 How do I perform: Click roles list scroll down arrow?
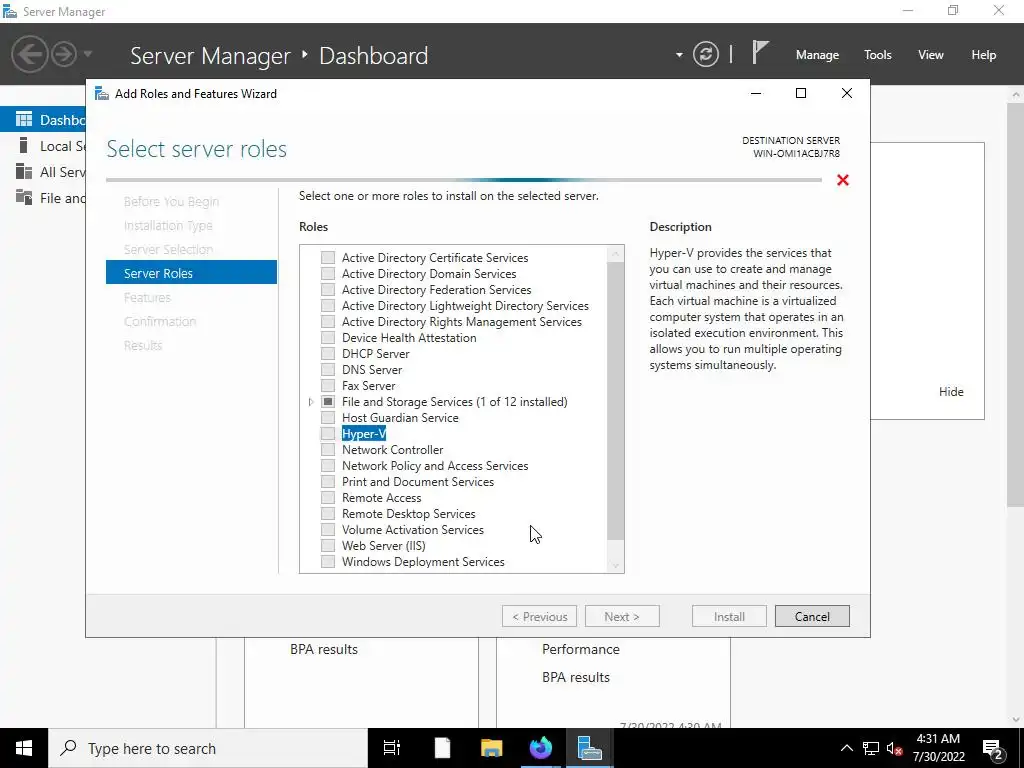point(615,566)
